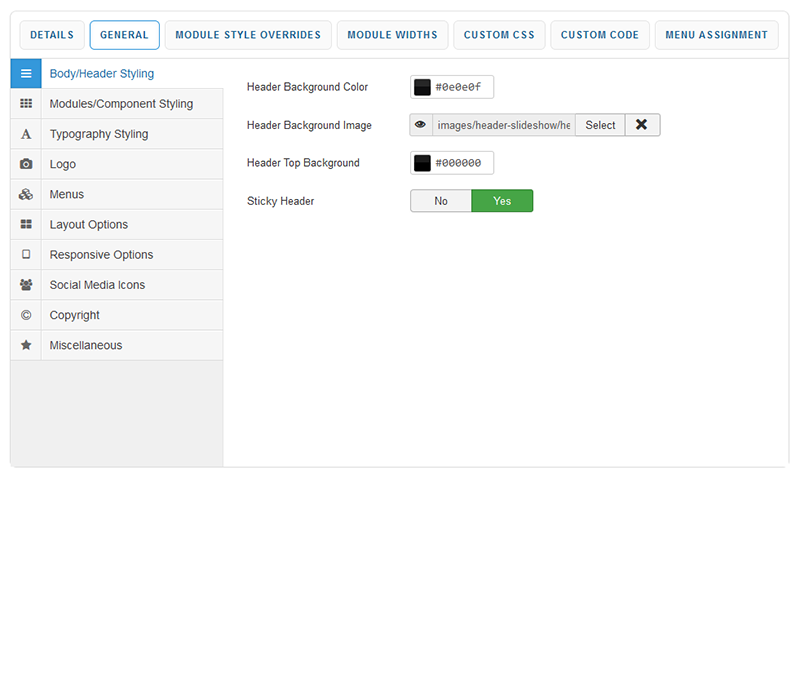This screenshot has width=800, height=674.
Task: Open Header Background Color swatch picker
Action: point(423,87)
